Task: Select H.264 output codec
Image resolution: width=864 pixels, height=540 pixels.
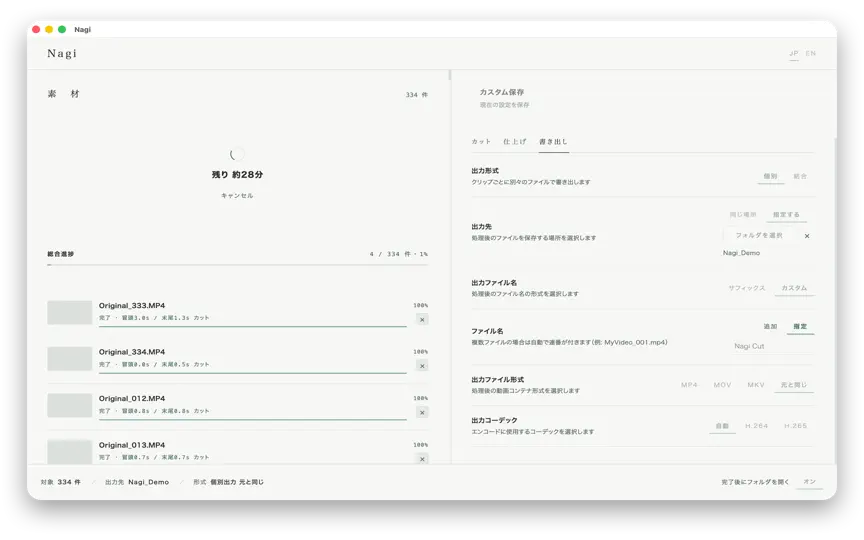Action: [x=757, y=426]
